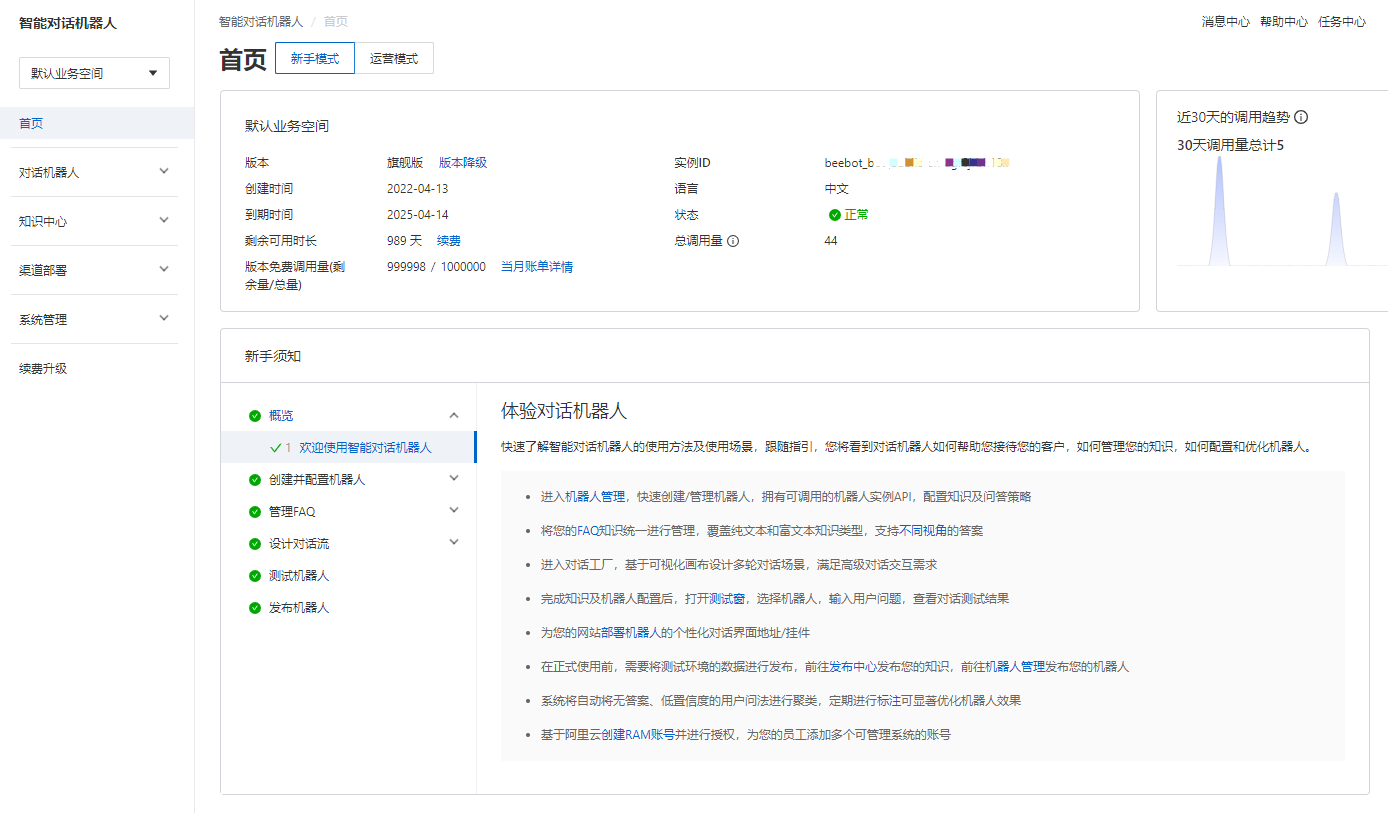Click green check icon beside 发布机器人
The image size is (1388, 813).
tap(255, 608)
